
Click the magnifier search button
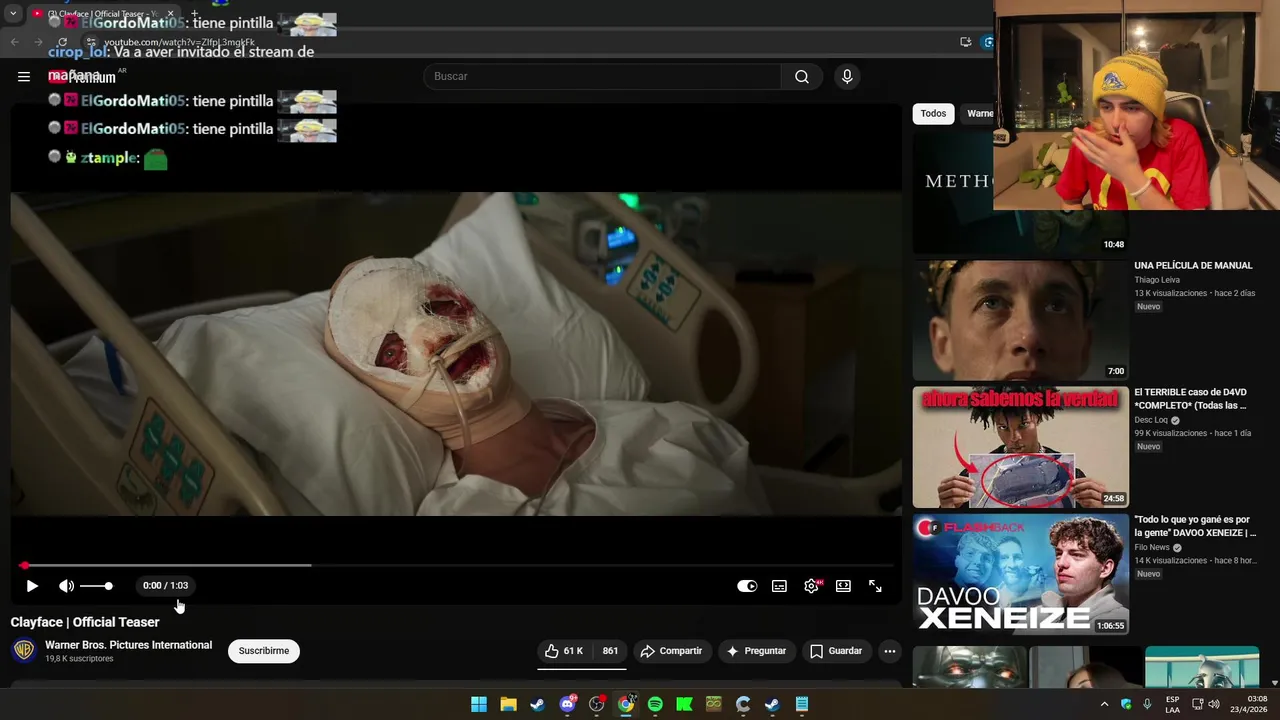802,76
